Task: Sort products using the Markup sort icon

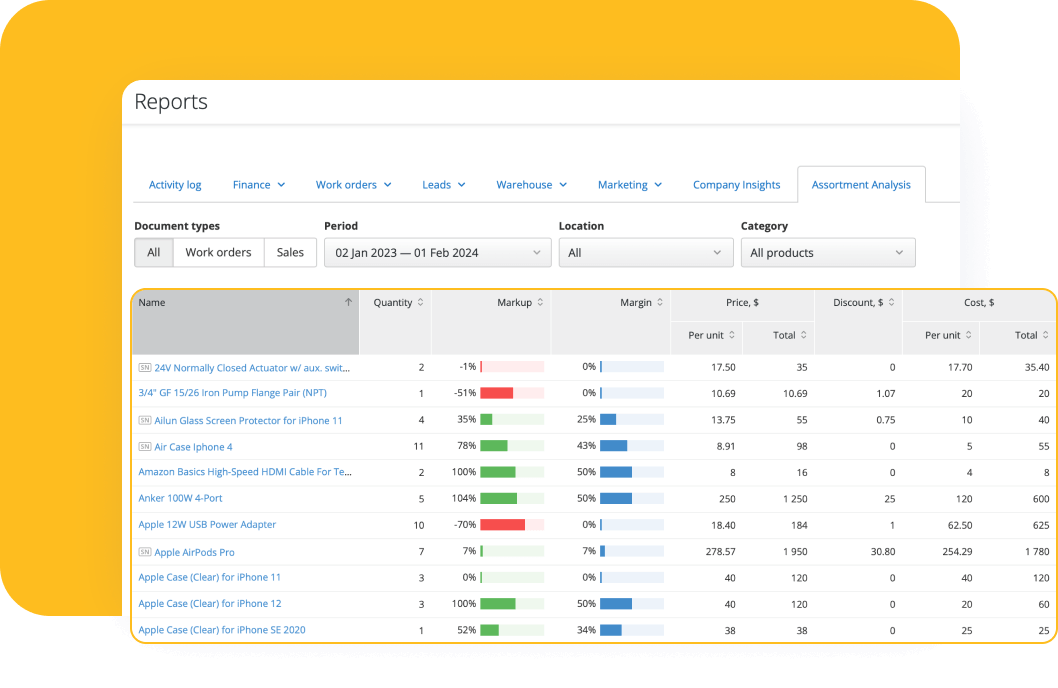Action: 543,302
